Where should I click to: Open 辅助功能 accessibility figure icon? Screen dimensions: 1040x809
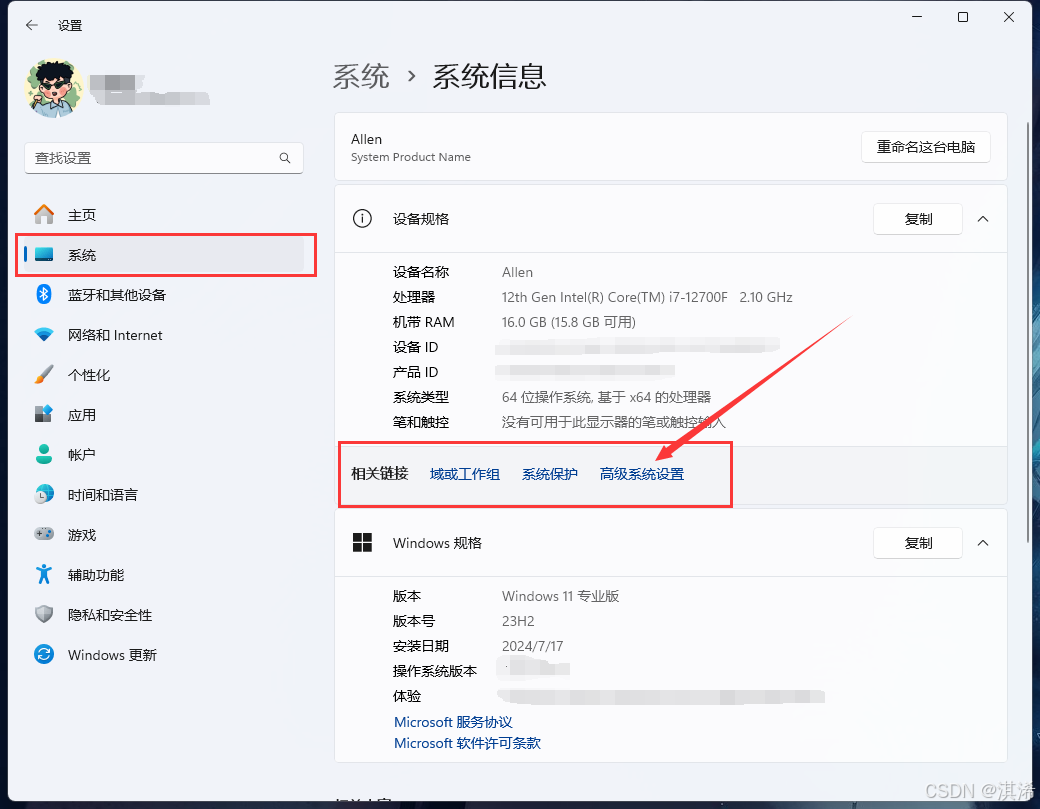coord(44,574)
